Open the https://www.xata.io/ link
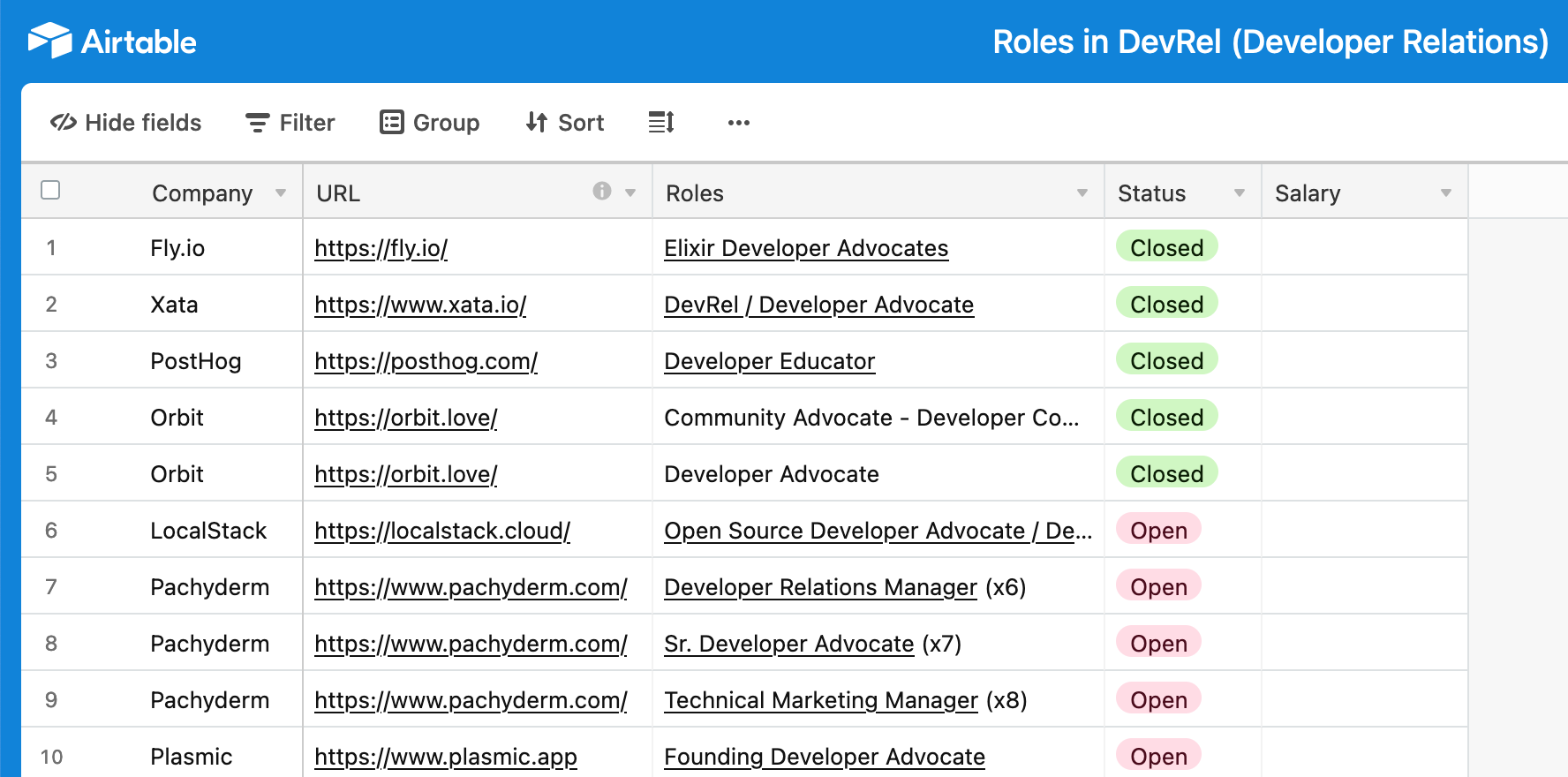This screenshot has height=777, width=1568. [x=420, y=305]
